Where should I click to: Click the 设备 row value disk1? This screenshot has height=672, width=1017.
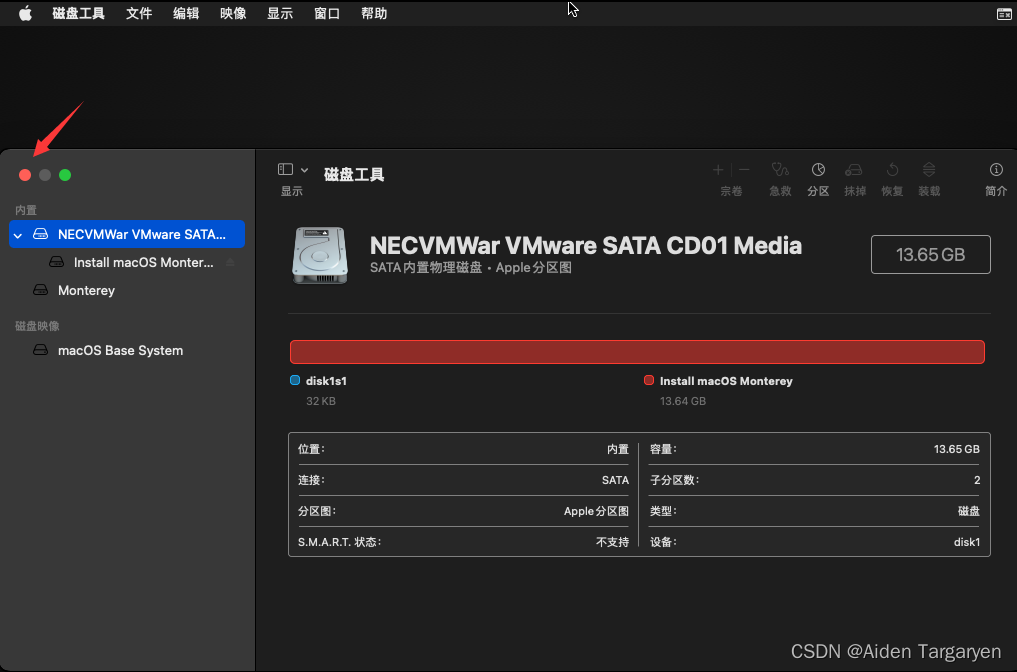[x=967, y=542]
